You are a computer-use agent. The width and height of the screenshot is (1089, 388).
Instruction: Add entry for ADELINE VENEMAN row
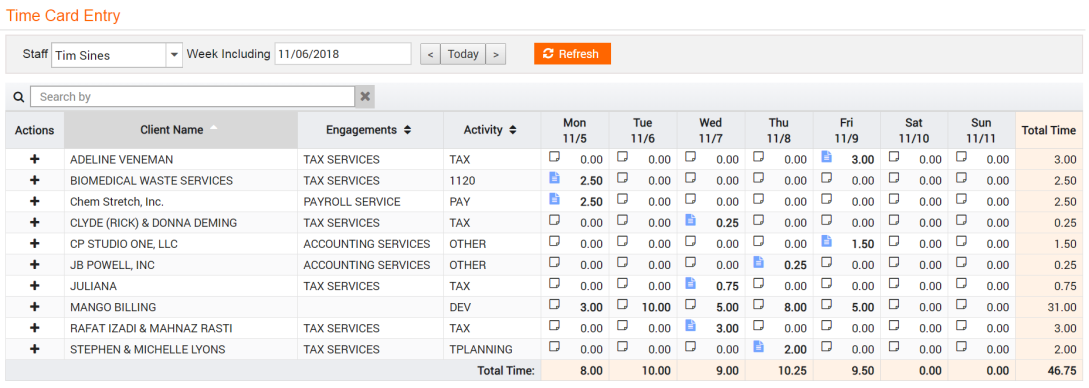[35, 160]
